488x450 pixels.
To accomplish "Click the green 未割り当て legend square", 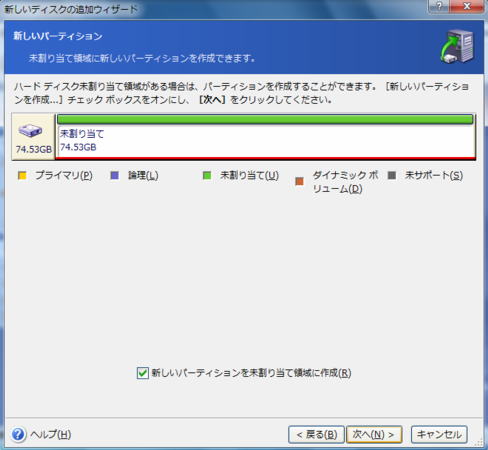I will pos(207,175).
